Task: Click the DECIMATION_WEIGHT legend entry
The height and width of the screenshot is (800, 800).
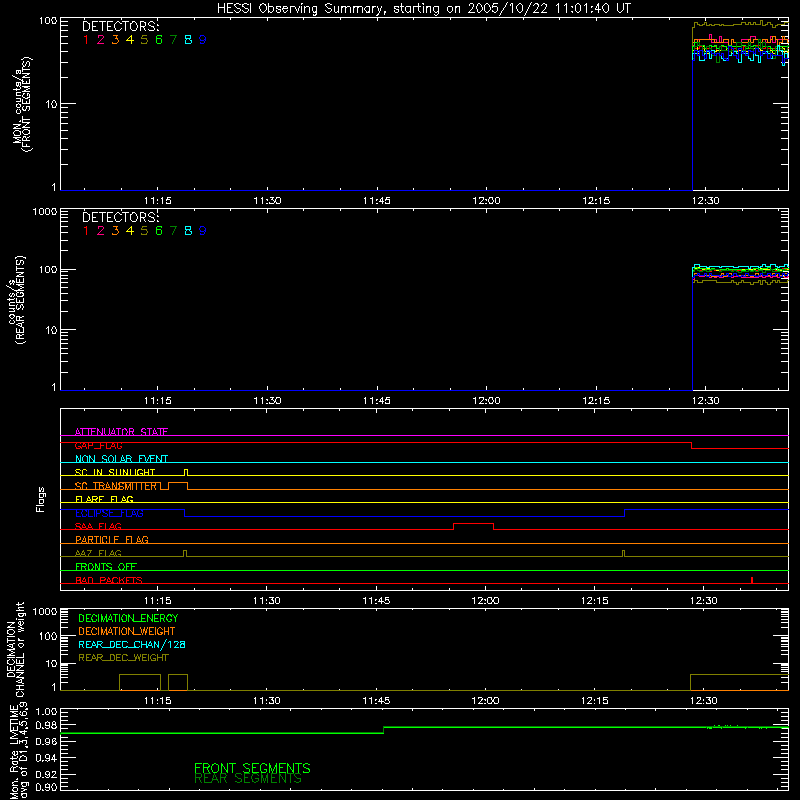Action: (x=127, y=631)
